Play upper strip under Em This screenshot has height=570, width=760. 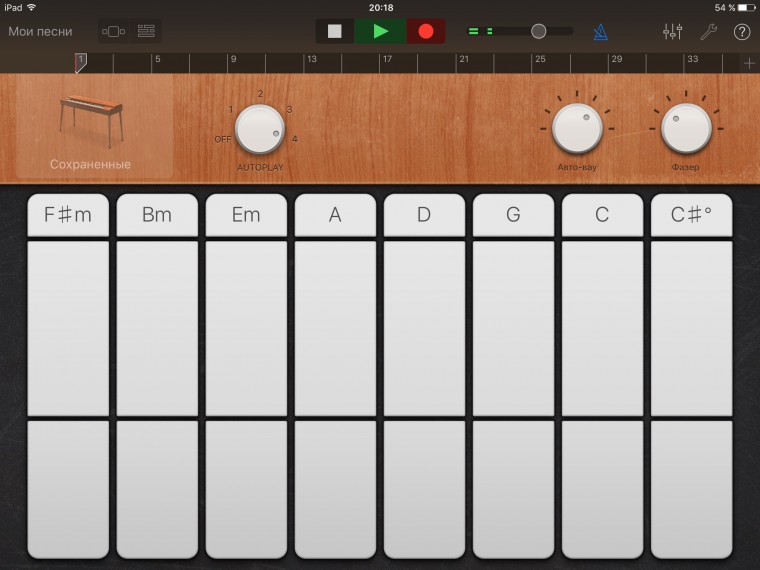click(x=246, y=328)
